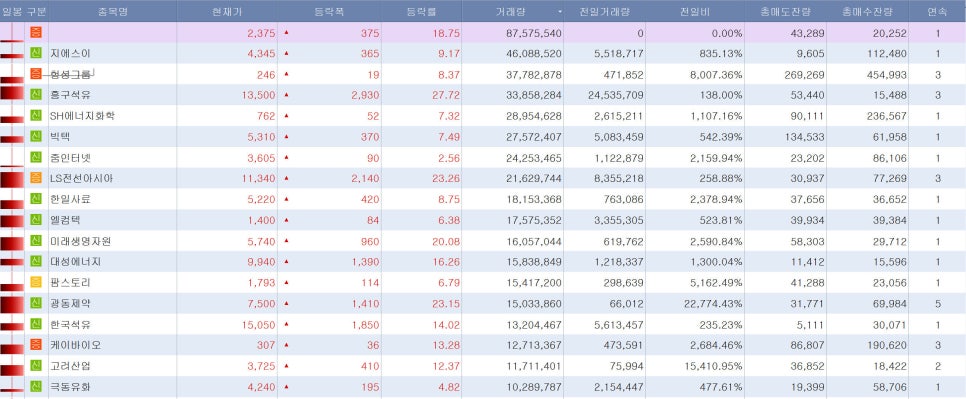
Task: Click the yellow badge beside 팜스토리
Action: (x=36, y=283)
